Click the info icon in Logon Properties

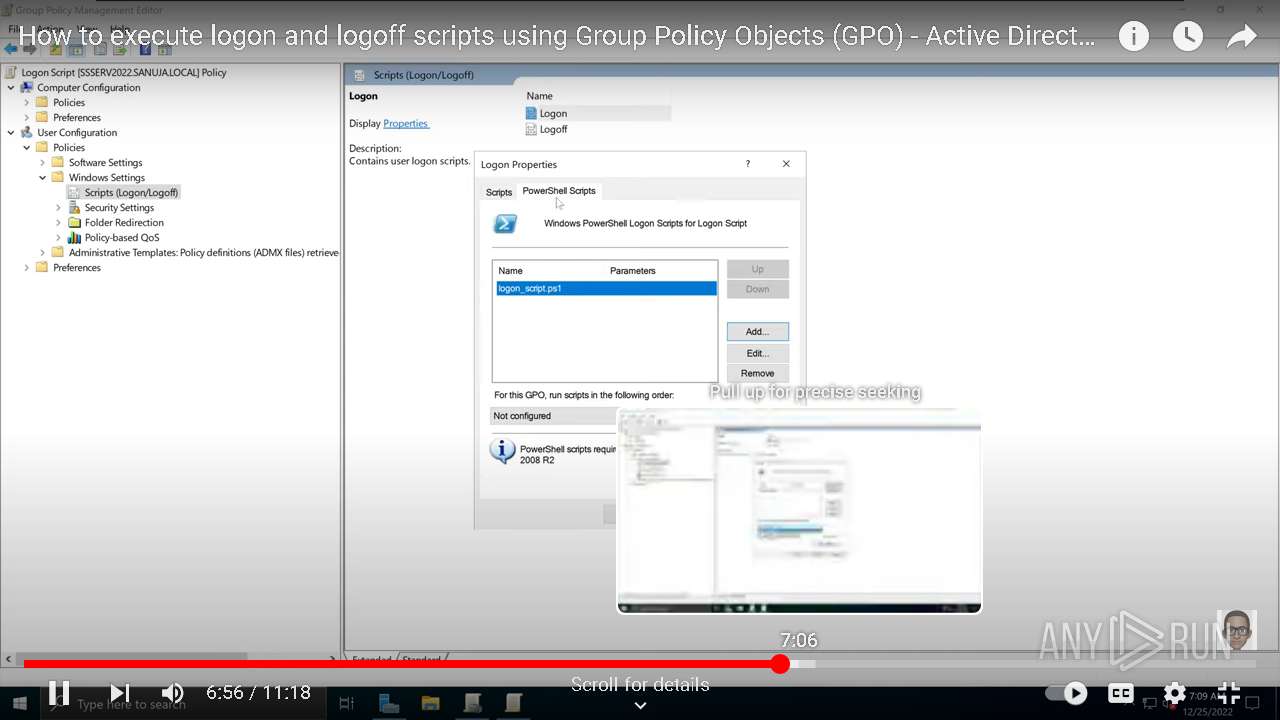pos(502,451)
